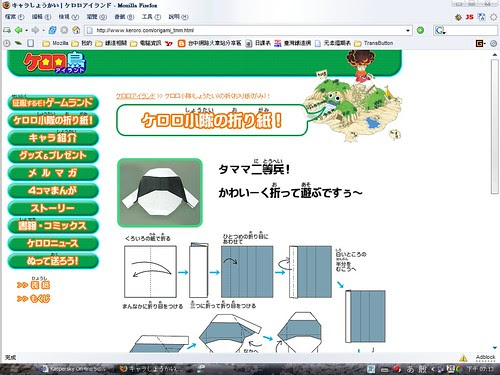Screen dimensions: 500x375
Task: Reload the page with the blue refresh icon
Action: click(52, 30)
